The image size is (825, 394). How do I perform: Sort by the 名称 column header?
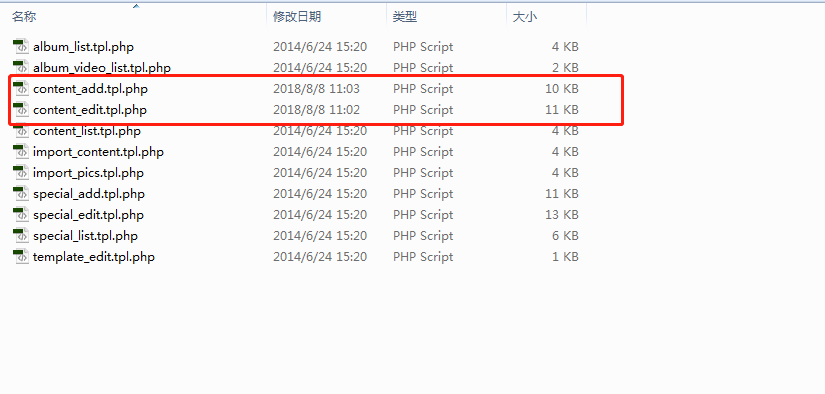click(x=24, y=17)
